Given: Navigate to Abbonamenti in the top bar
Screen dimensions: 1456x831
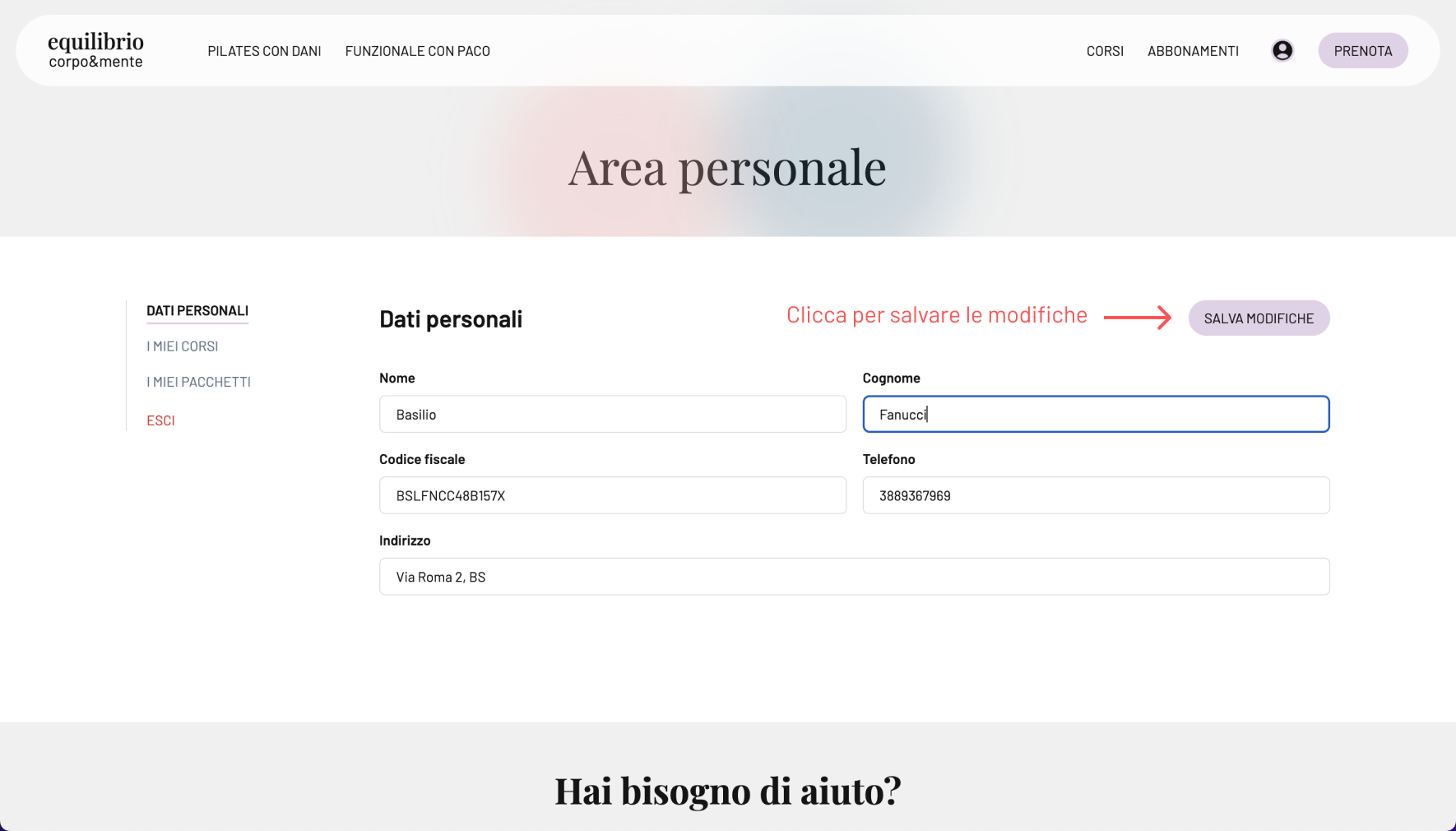Looking at the screenshot, I should click(x=1192, y=51).
